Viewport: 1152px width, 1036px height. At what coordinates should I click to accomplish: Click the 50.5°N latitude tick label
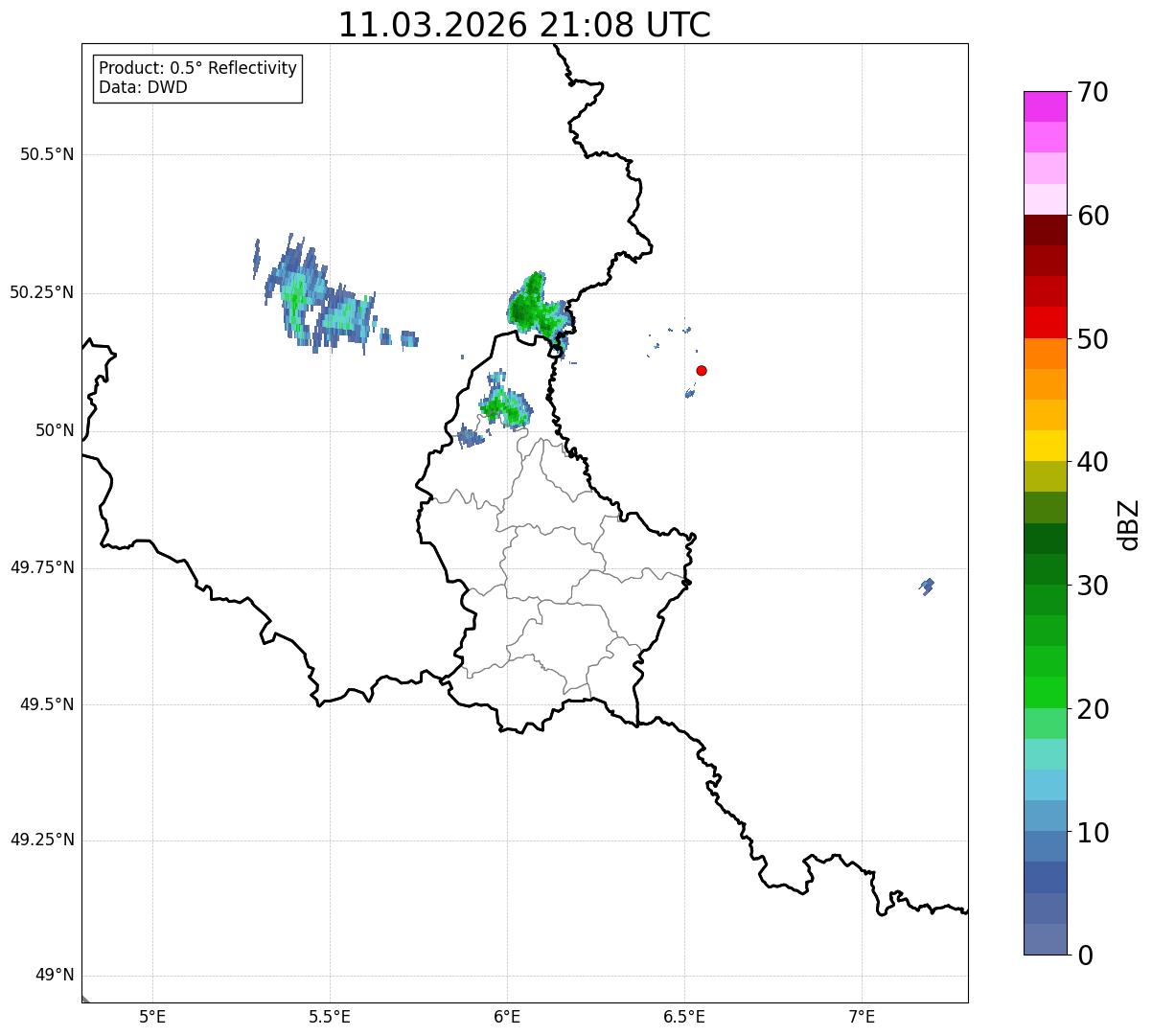point(47,154)
